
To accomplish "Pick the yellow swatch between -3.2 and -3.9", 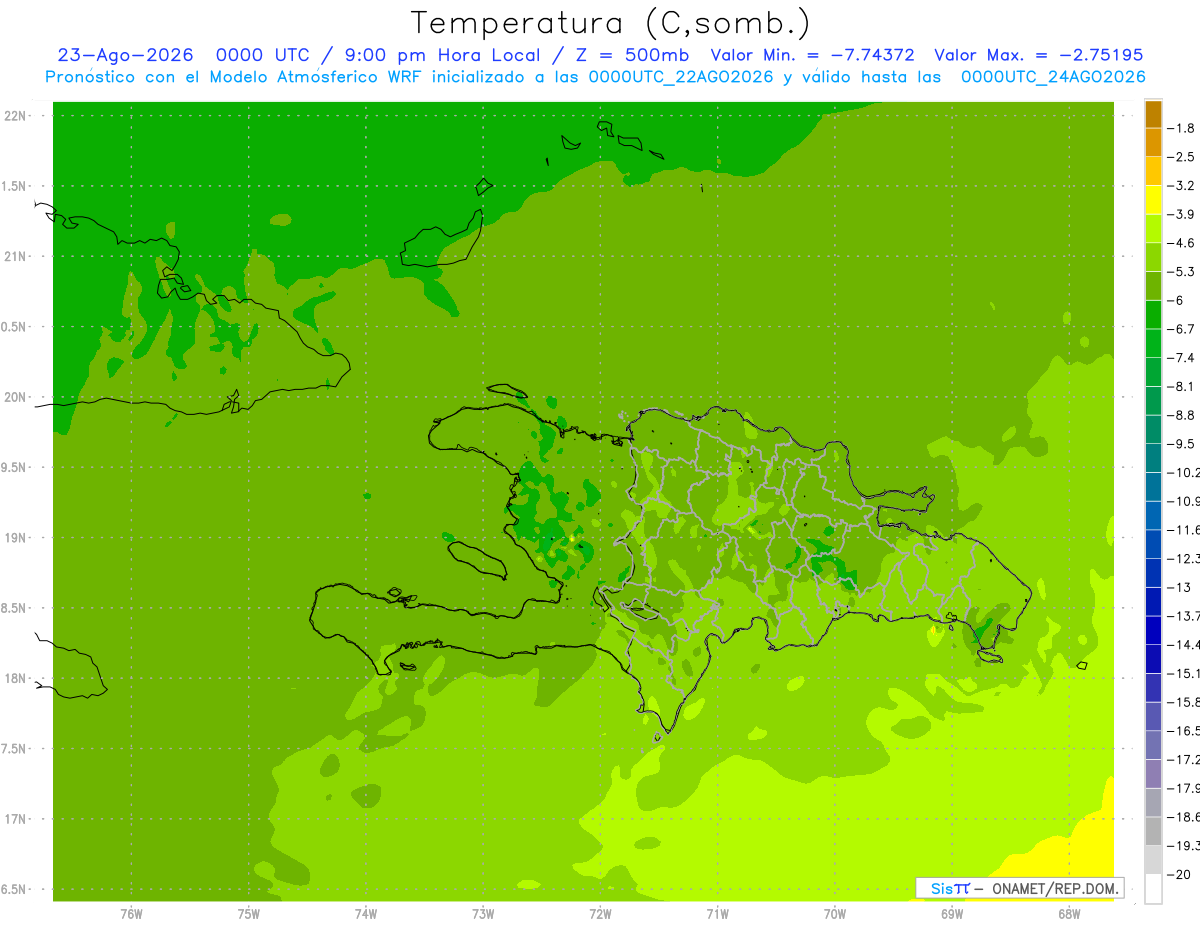I will (x=1153, y=200).
